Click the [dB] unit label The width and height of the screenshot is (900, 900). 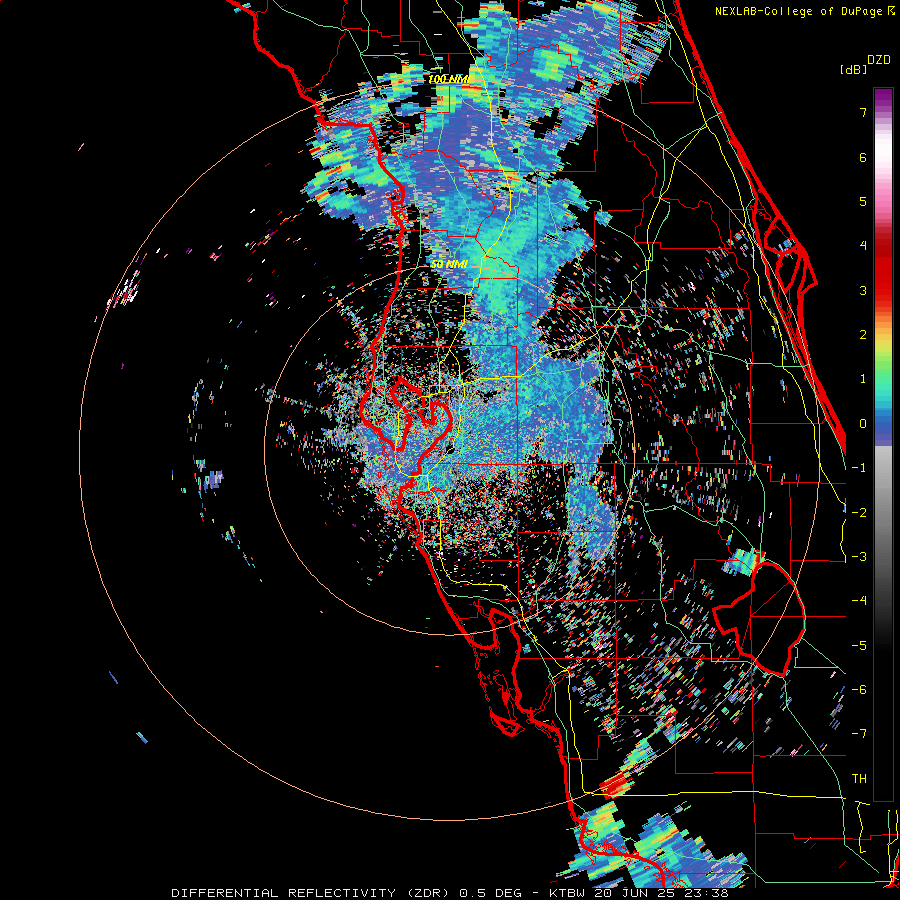coord(853,69)
